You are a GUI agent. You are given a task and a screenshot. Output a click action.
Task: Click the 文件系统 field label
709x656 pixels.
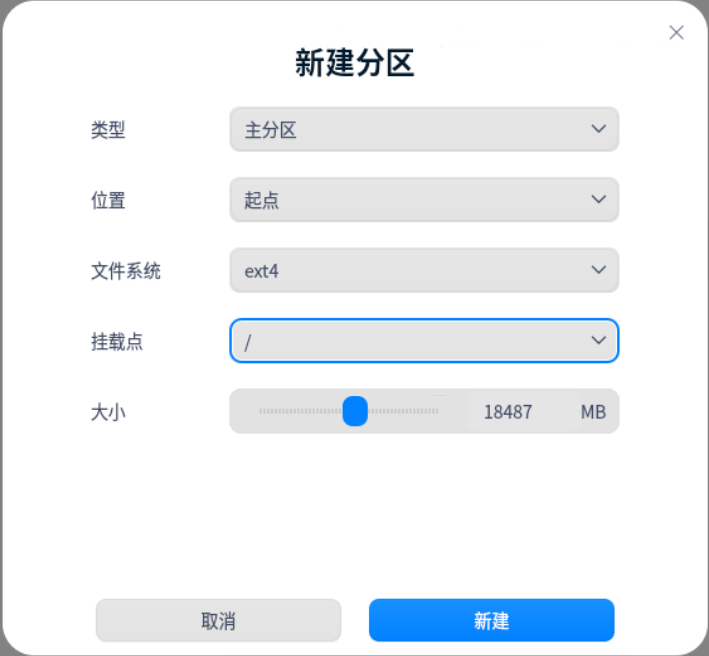coord(125,270)
